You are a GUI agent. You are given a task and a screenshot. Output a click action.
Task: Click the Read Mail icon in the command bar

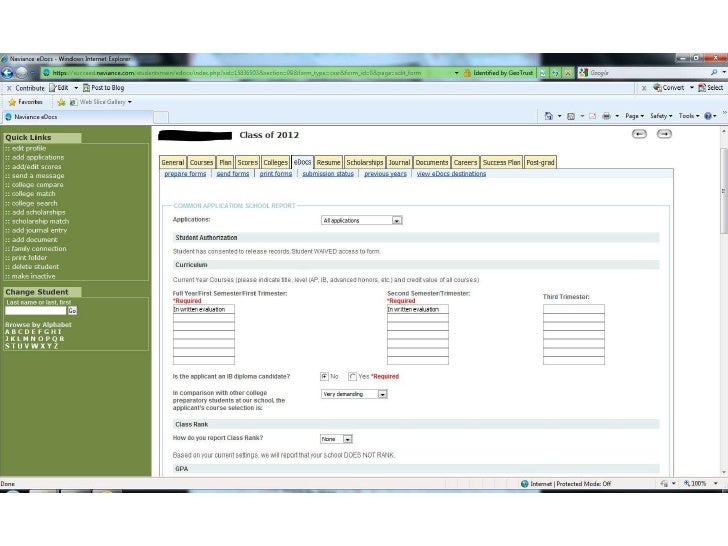(x=592, y=116)
